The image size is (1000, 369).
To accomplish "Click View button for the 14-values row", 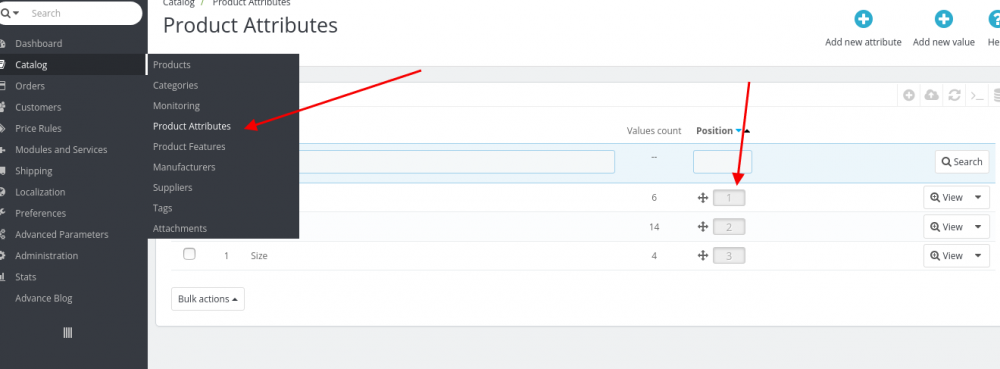I will [947, 227].
